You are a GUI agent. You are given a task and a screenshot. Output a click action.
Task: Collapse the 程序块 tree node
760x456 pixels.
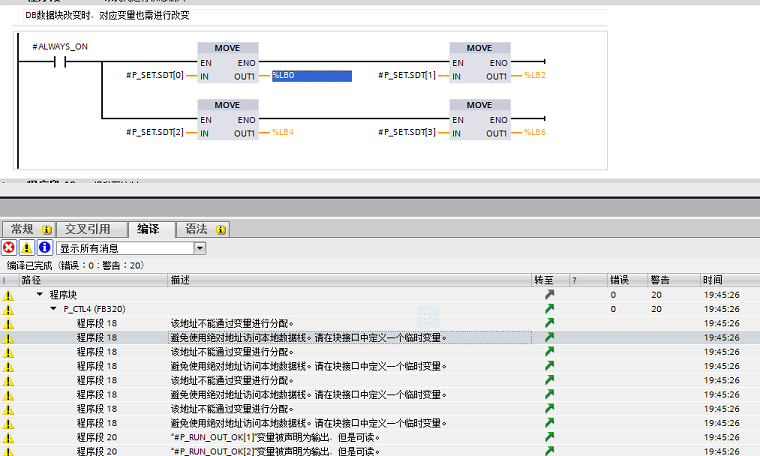tap(40, 294)
